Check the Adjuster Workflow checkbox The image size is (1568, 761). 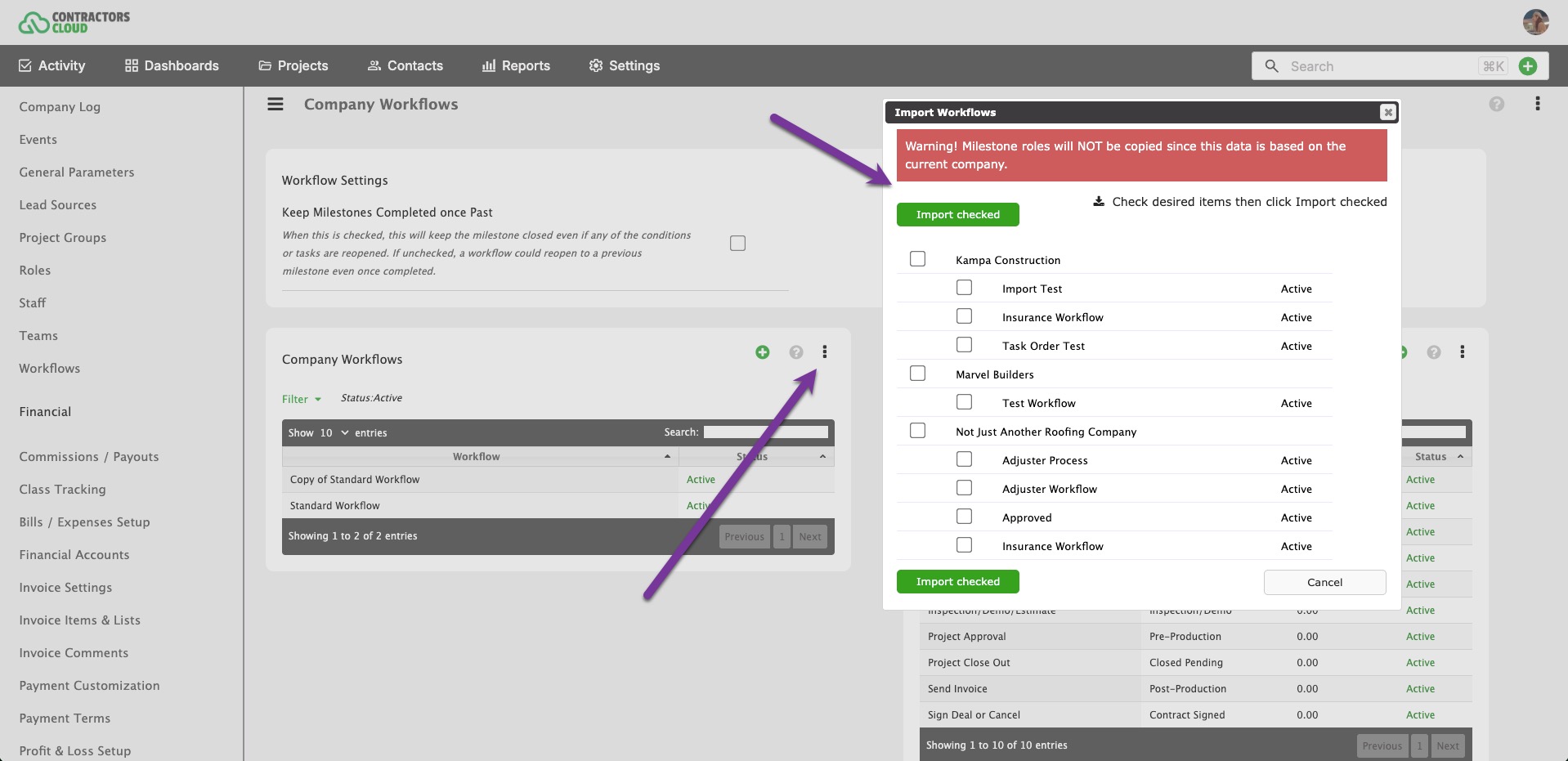[x=964, y=488]
